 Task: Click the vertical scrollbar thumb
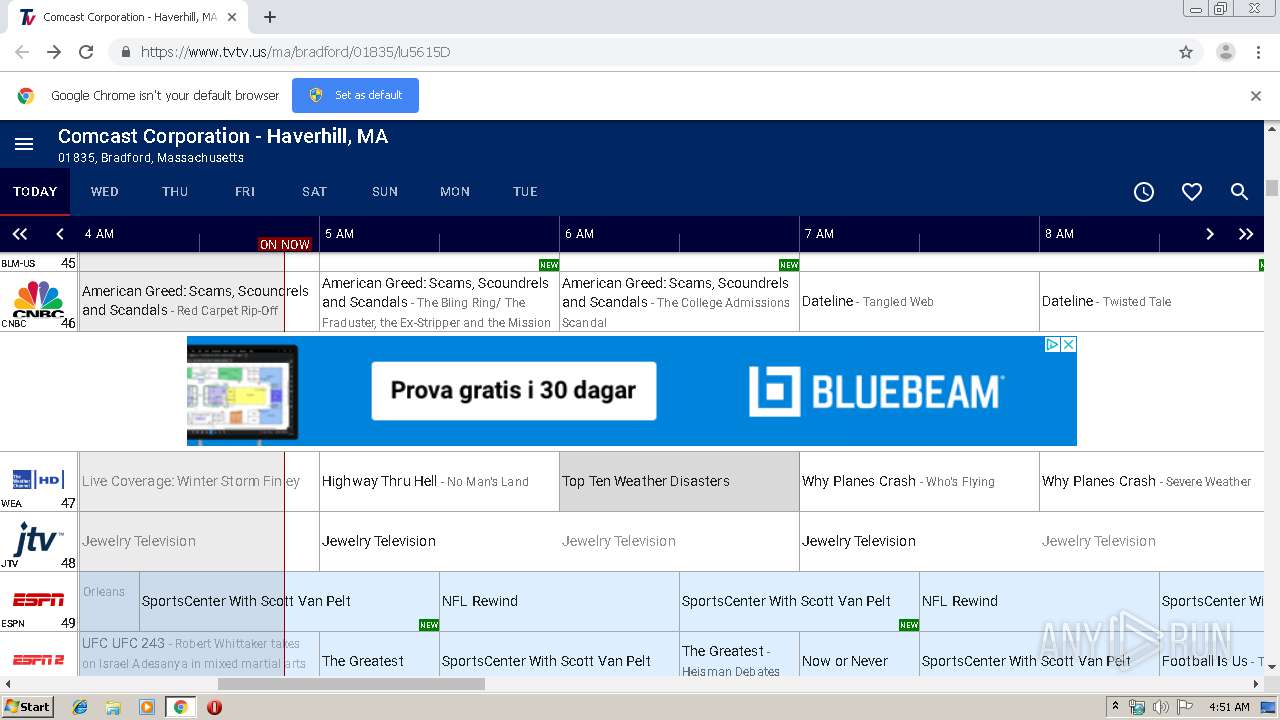point(1272,188)
